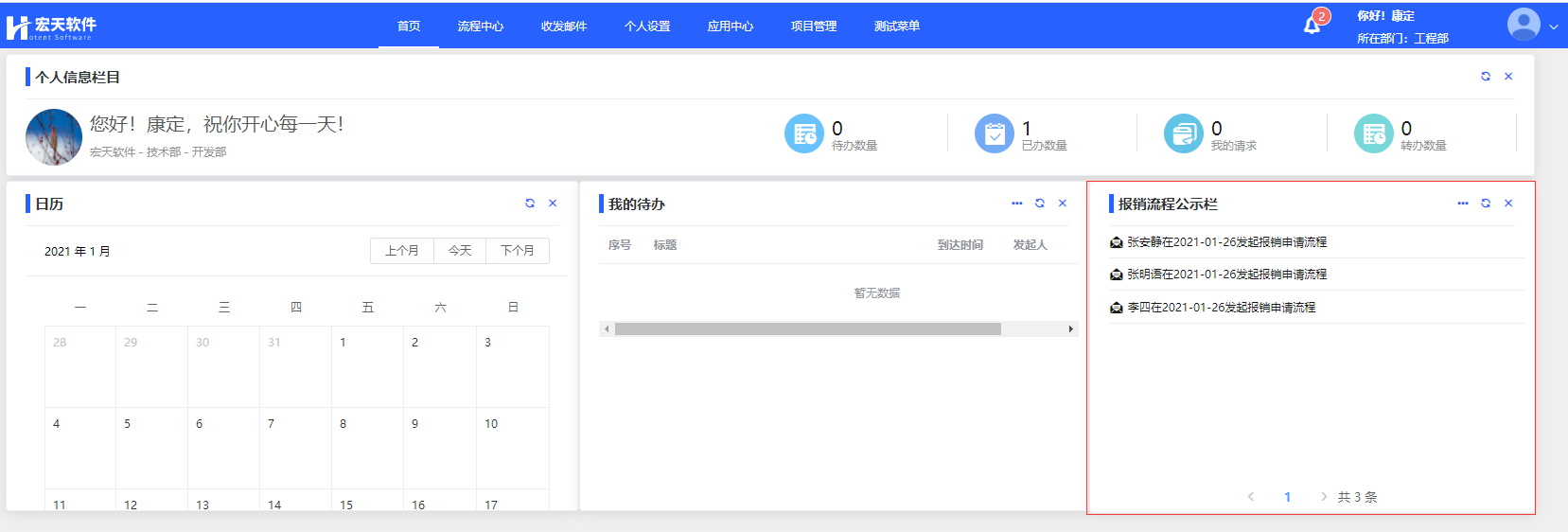
Task: Refresh the 日历 calendar panel
Action: tap(530, 204)
